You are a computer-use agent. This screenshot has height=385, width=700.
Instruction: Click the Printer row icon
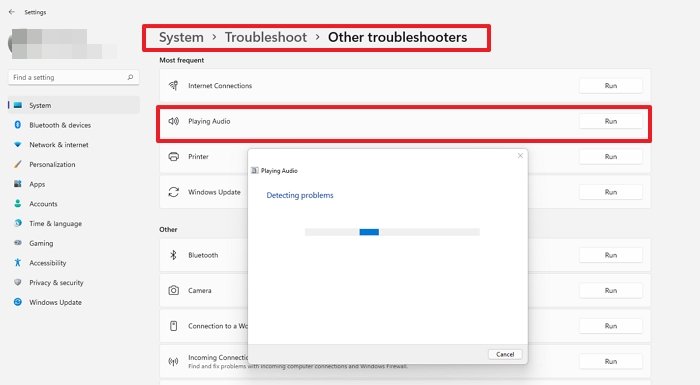point(173,156)
